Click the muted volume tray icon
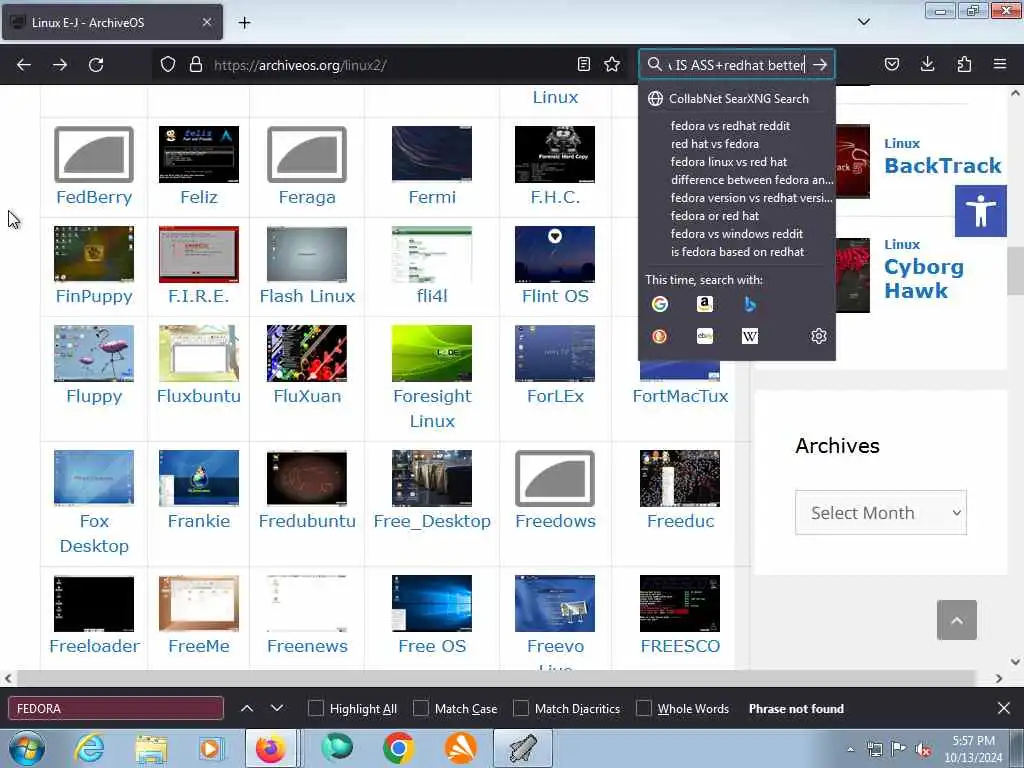This screenshot has height=768, width=1024. [923, 749]
